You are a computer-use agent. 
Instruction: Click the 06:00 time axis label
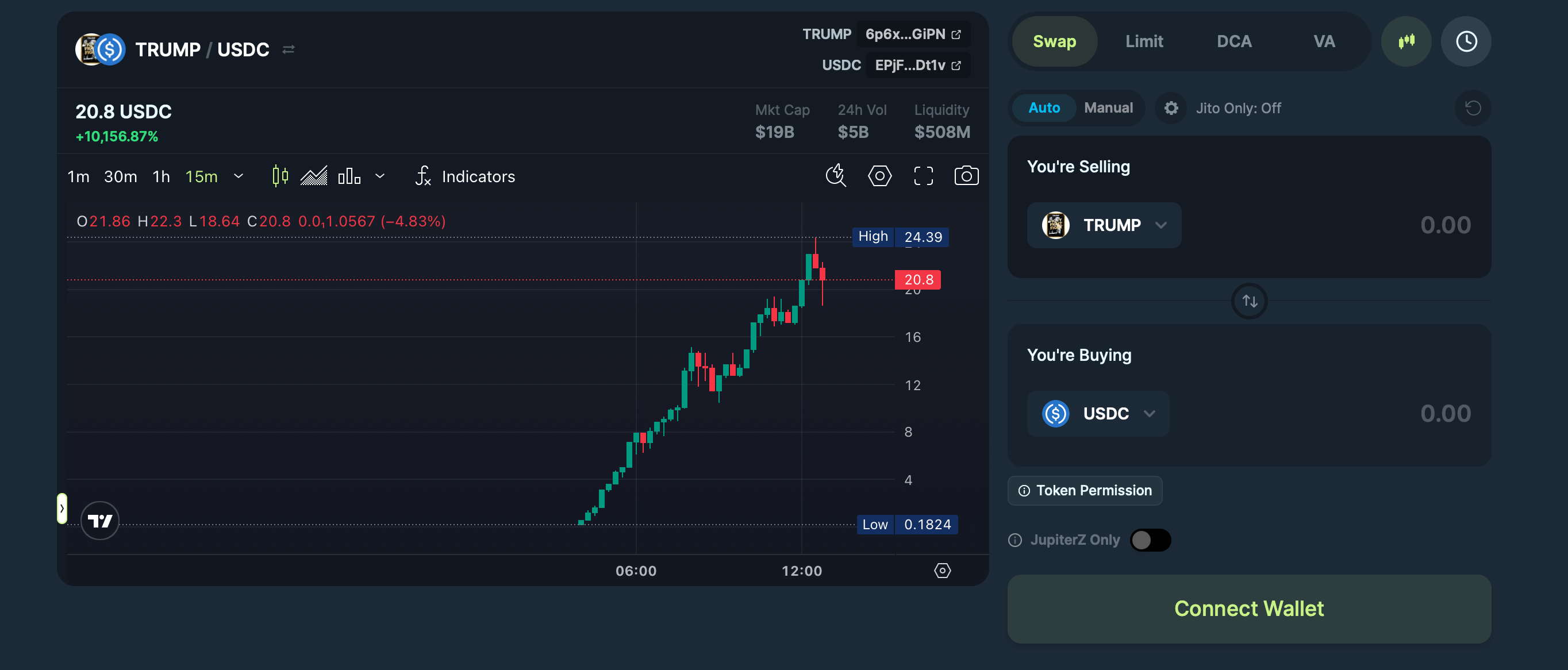coord(636,571)
